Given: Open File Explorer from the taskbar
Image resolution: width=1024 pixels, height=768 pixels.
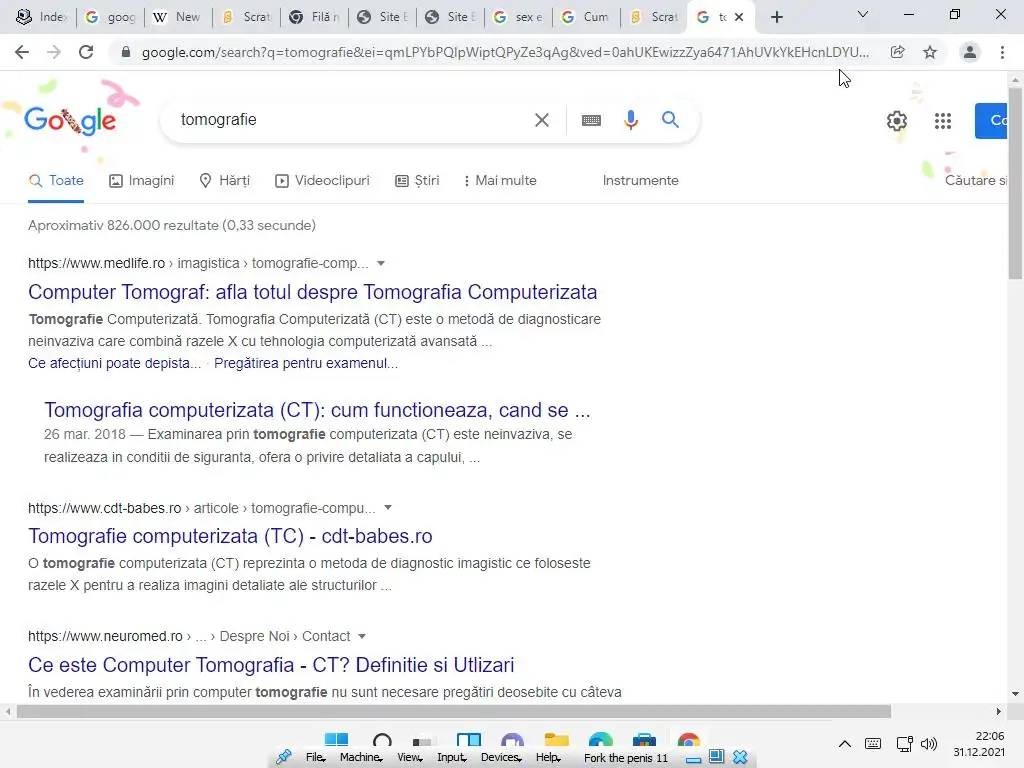Looking at the screenshot, I should 556,741.
